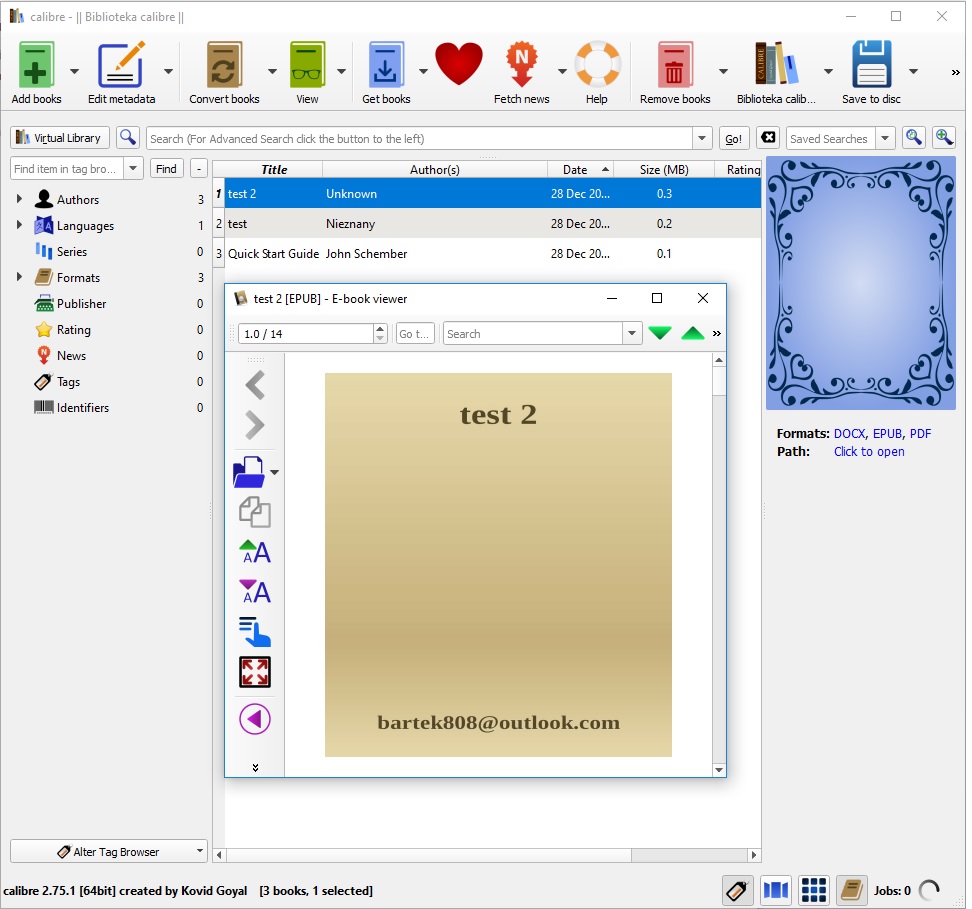Save current search with plus magnifier icon
The width and height of the screenshot is (972, 909).
click(944, 138)
